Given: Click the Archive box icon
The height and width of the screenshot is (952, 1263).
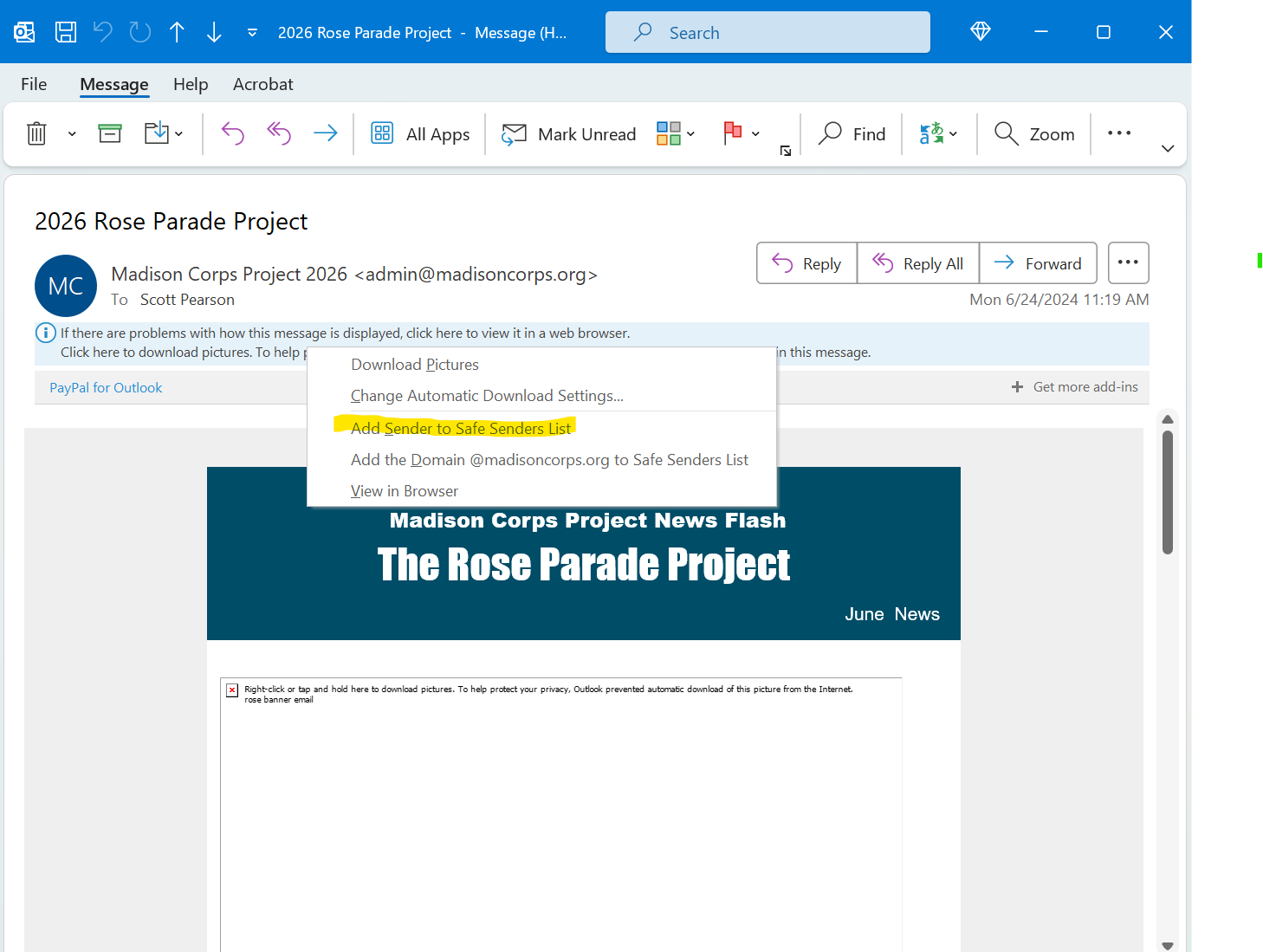Looking at the screenshot, I should click(110, 133).
